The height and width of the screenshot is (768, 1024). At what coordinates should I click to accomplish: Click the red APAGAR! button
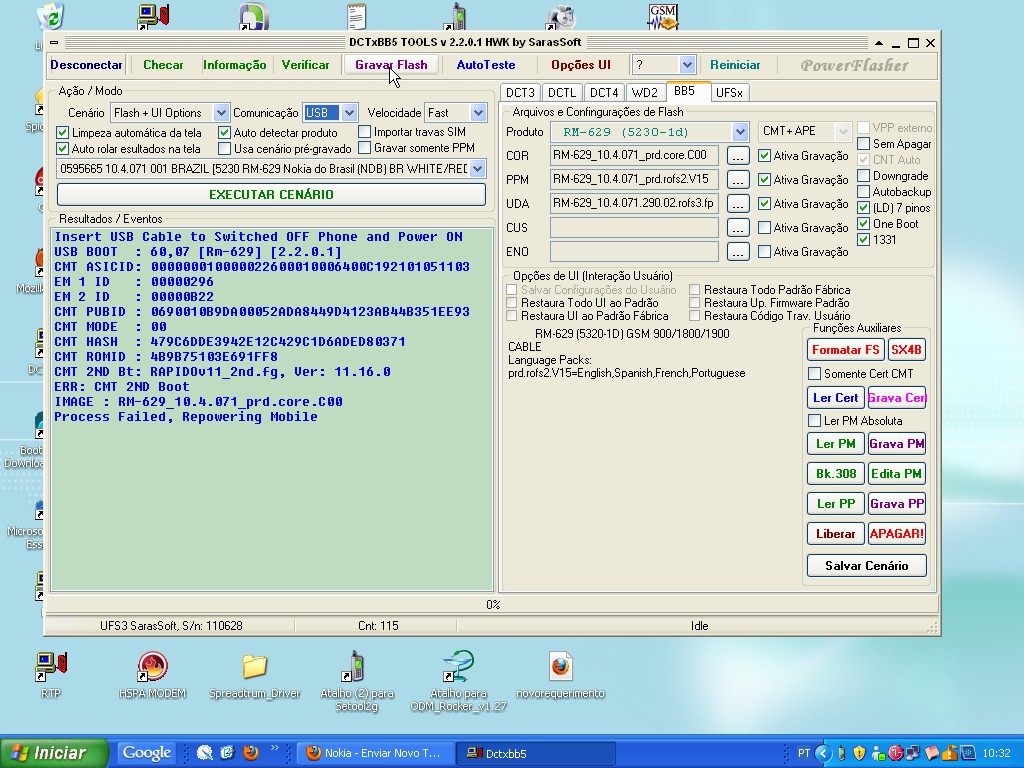(897, 534)
